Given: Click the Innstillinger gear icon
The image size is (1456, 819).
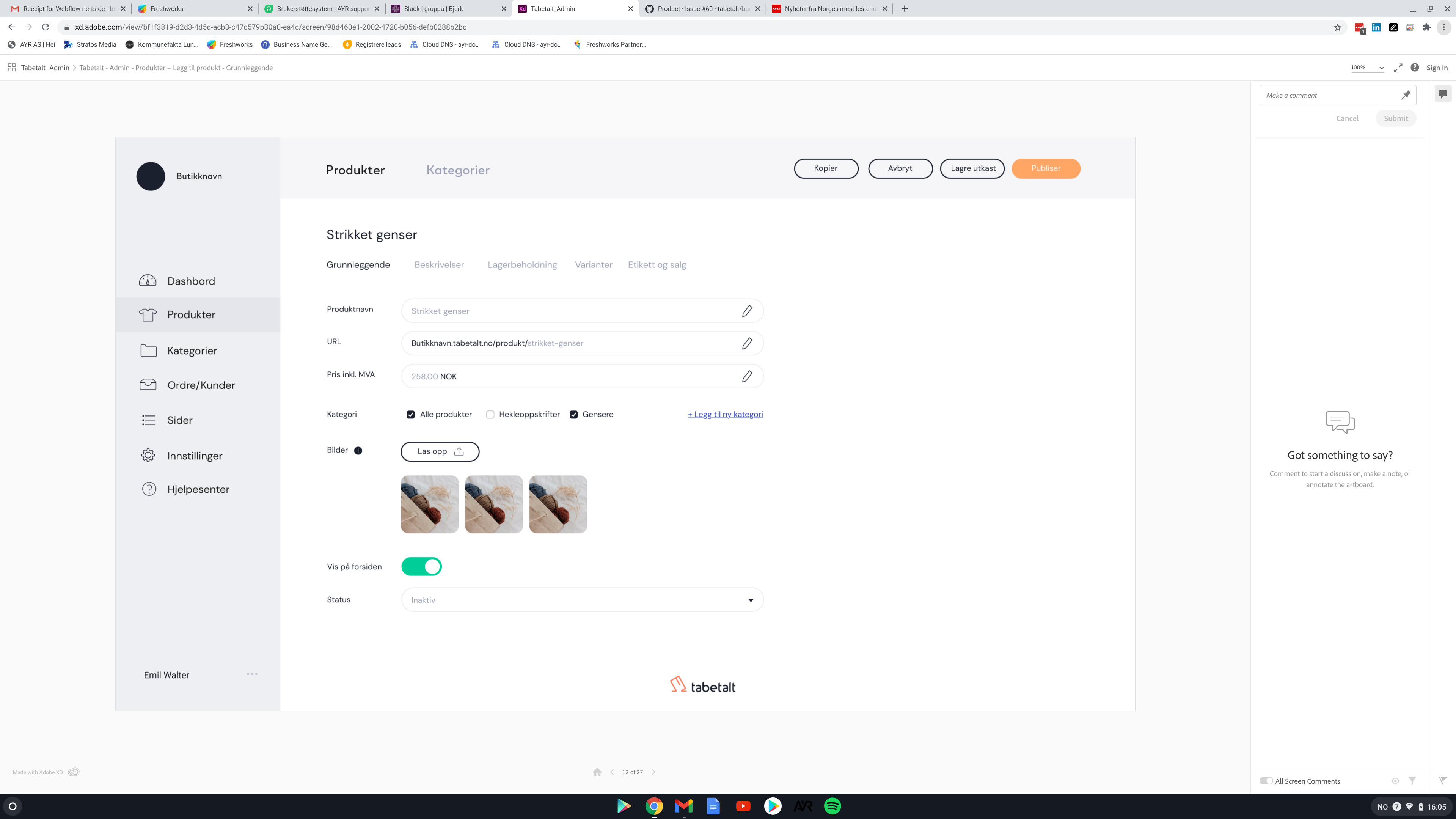Looking at the screenshot, I should tap(148, 455).
